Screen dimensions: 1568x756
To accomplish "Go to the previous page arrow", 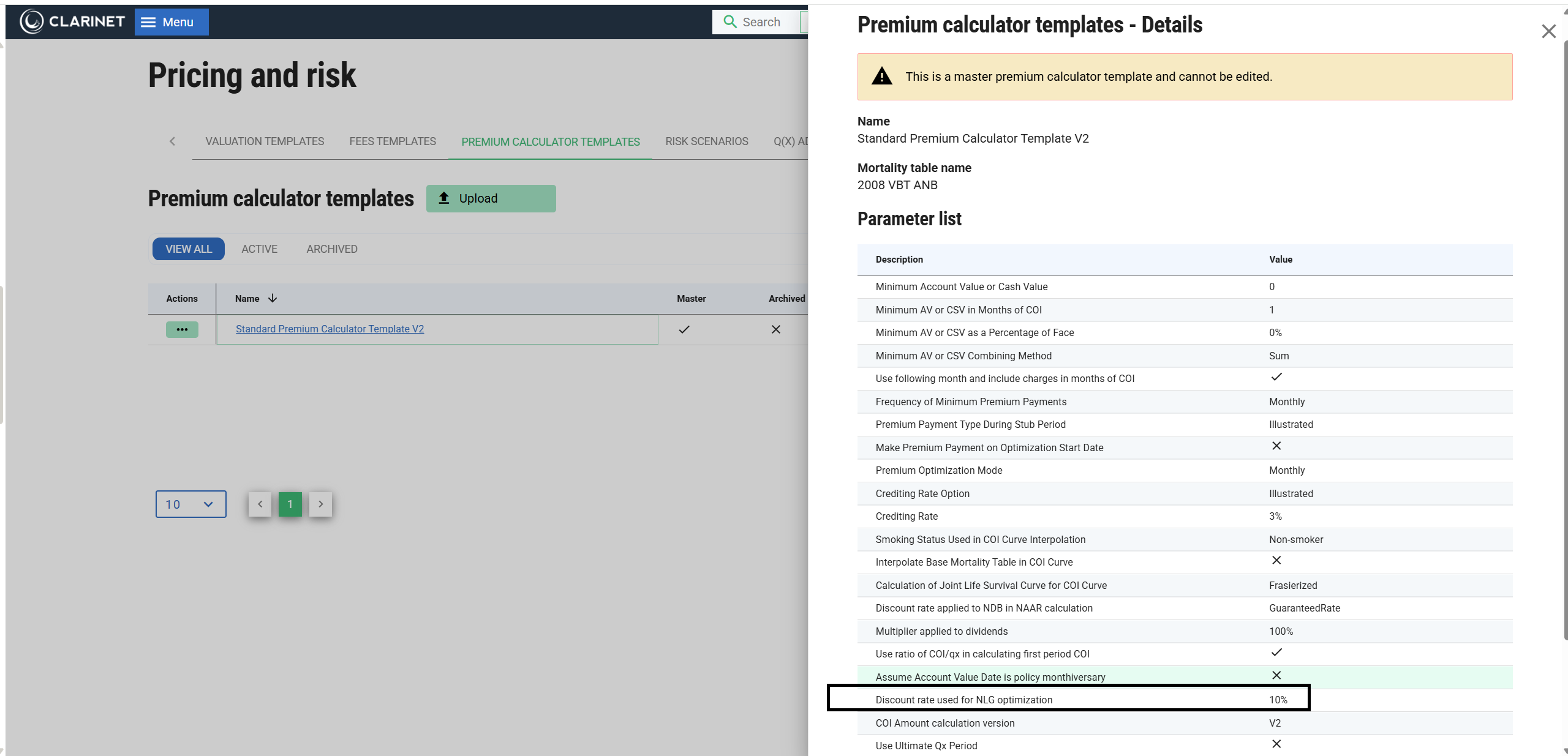I will [x=260, y=504].
